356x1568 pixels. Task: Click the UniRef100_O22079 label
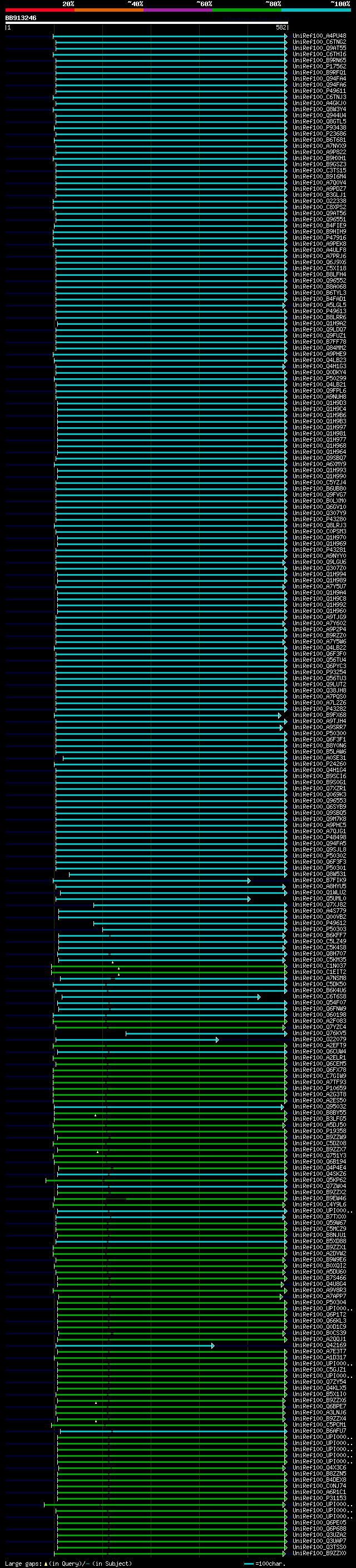click(319, 1039)
